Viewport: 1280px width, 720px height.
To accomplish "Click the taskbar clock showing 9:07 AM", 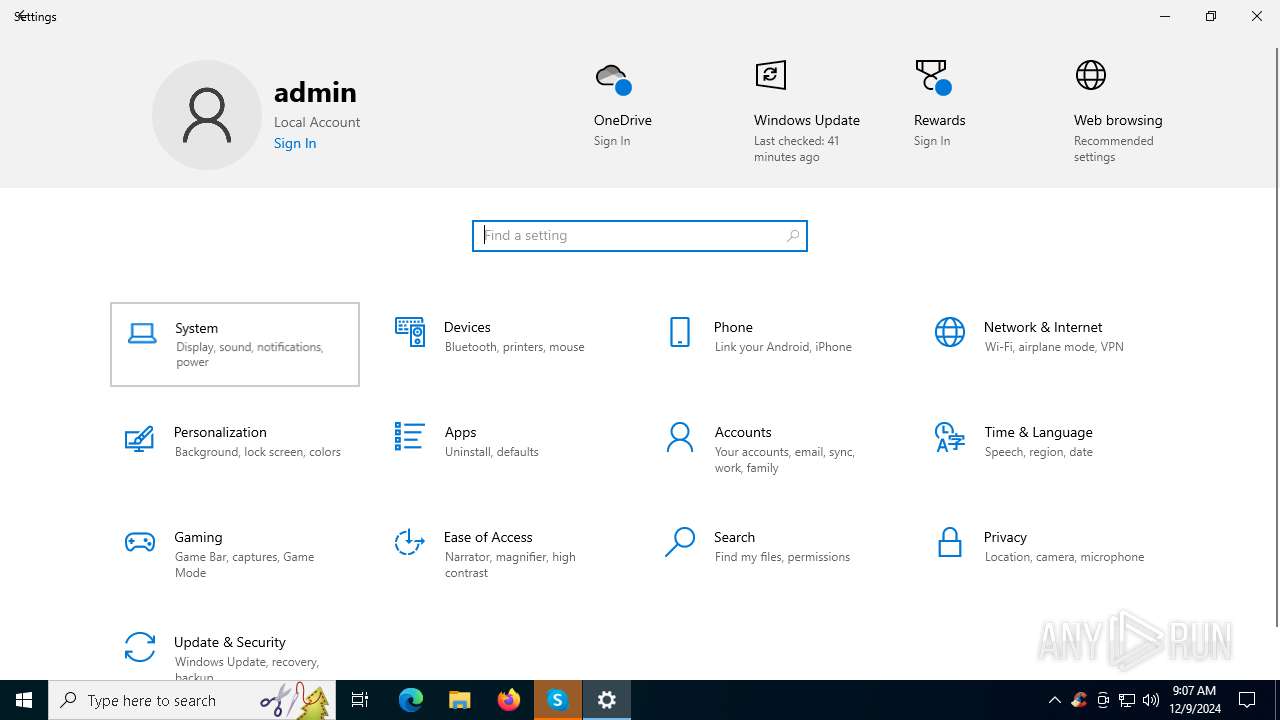I will [1195, 700].
